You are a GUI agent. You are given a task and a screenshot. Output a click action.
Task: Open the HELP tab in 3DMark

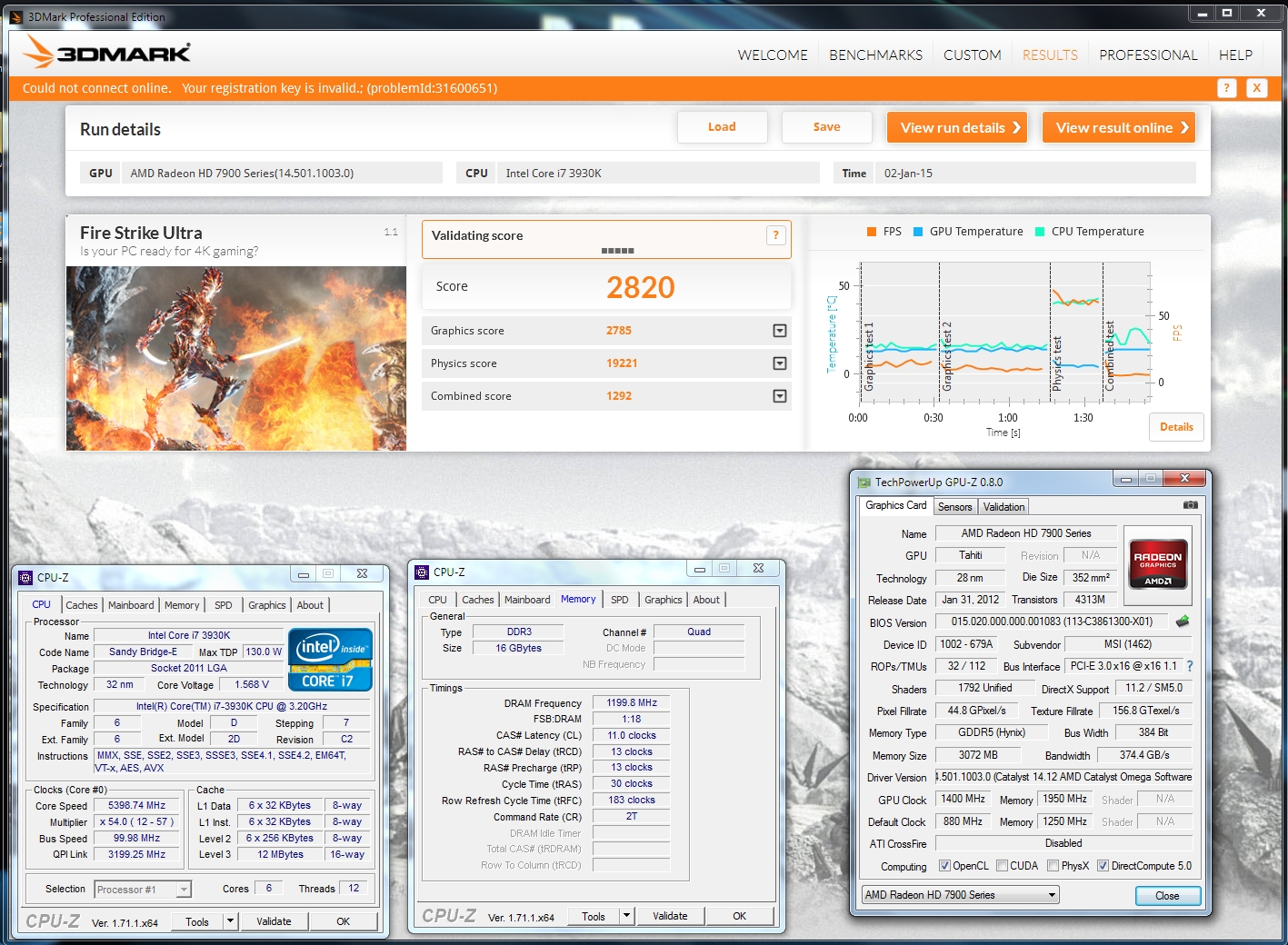click(1235, 55)
